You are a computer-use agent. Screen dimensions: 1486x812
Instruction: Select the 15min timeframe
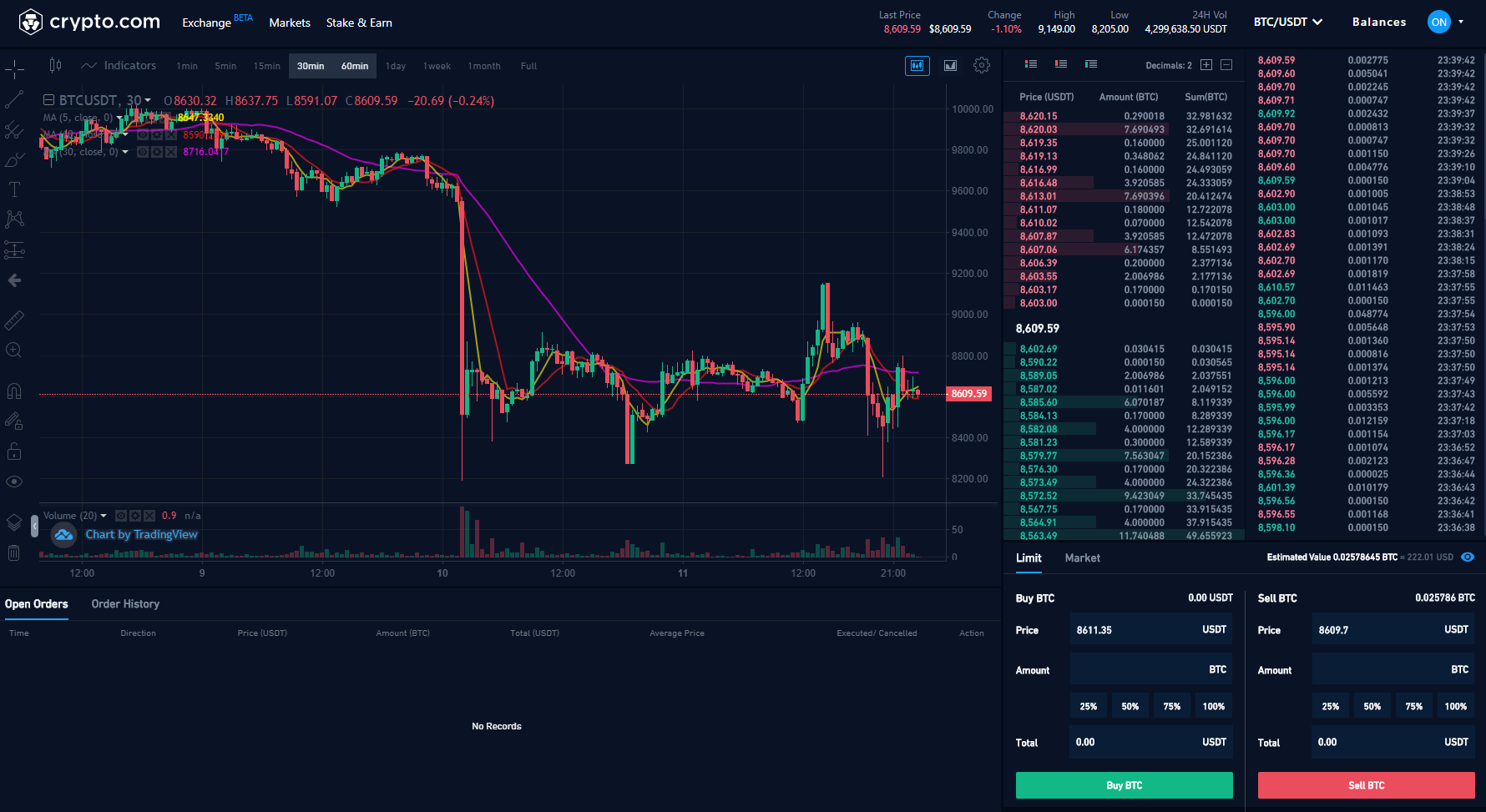click(267, 66)
